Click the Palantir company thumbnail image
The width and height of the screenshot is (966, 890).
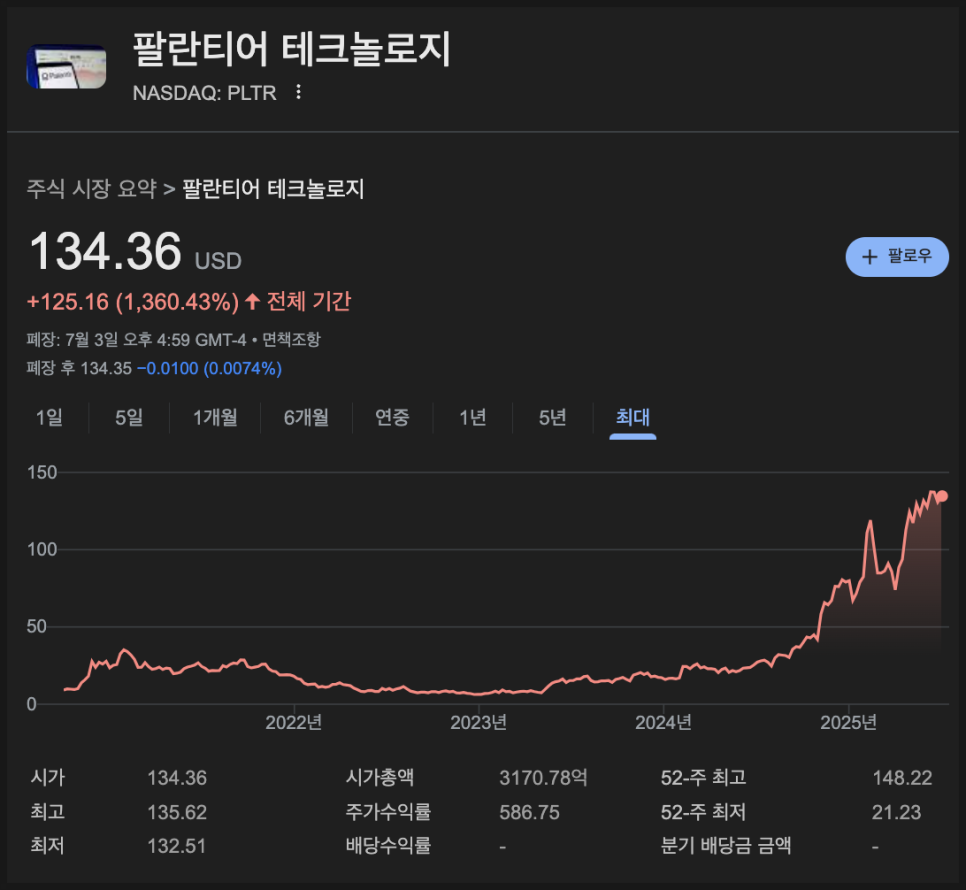(x=67, y=67)
